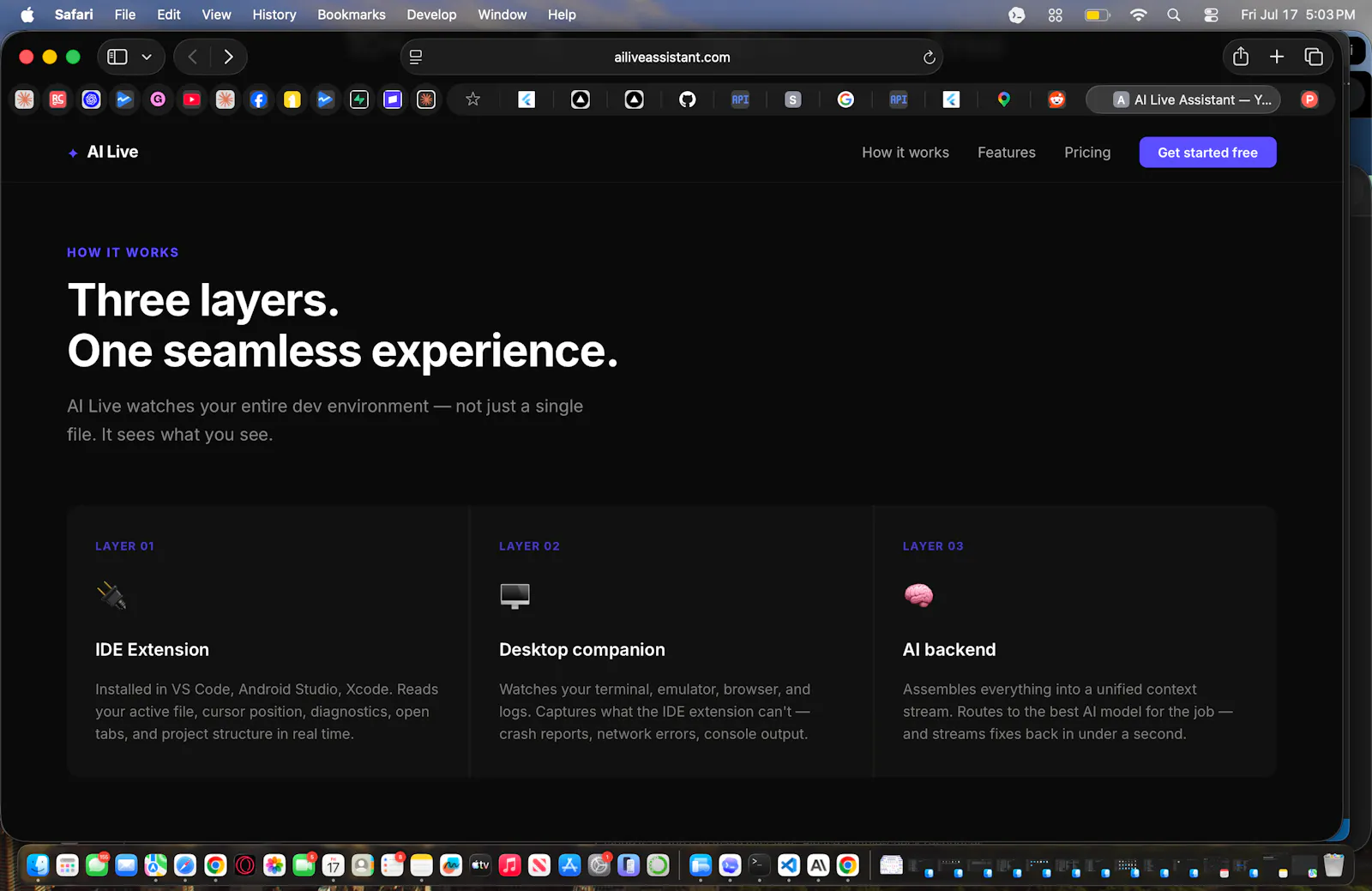Viewport: 1372px width, 891px height.
Task: Open the red P tab
Action: click(x=1309, y=99)
